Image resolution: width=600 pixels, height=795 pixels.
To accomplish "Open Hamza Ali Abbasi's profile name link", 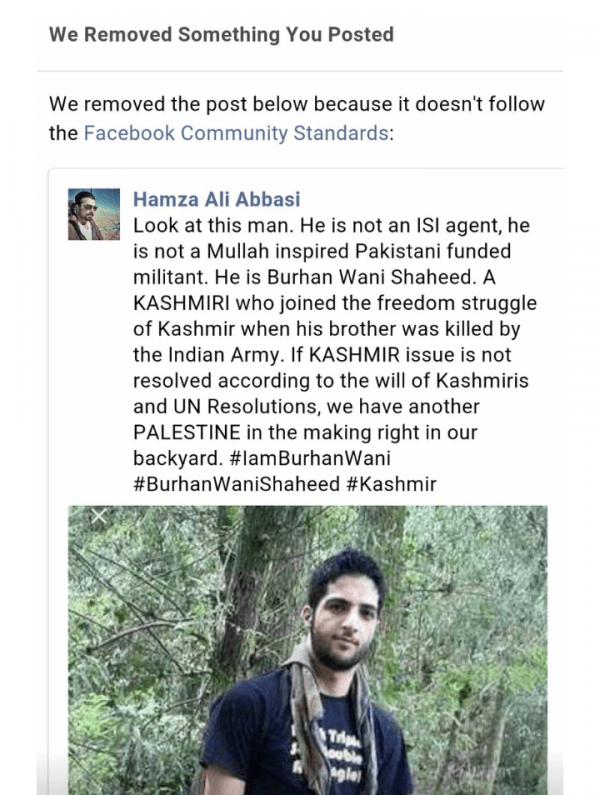I will coord(217,199).
